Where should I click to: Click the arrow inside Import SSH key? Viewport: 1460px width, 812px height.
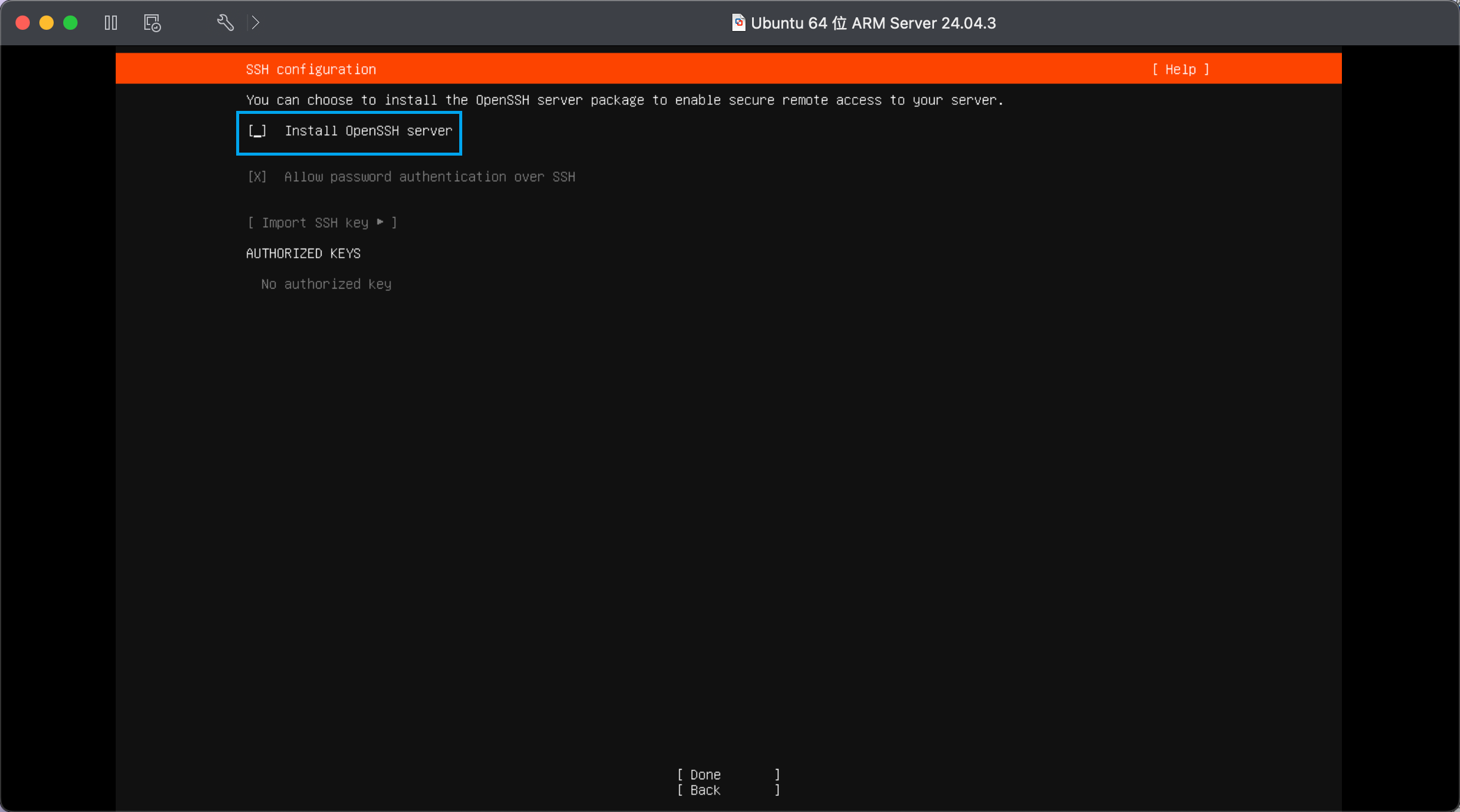click(x=381, y=222)
